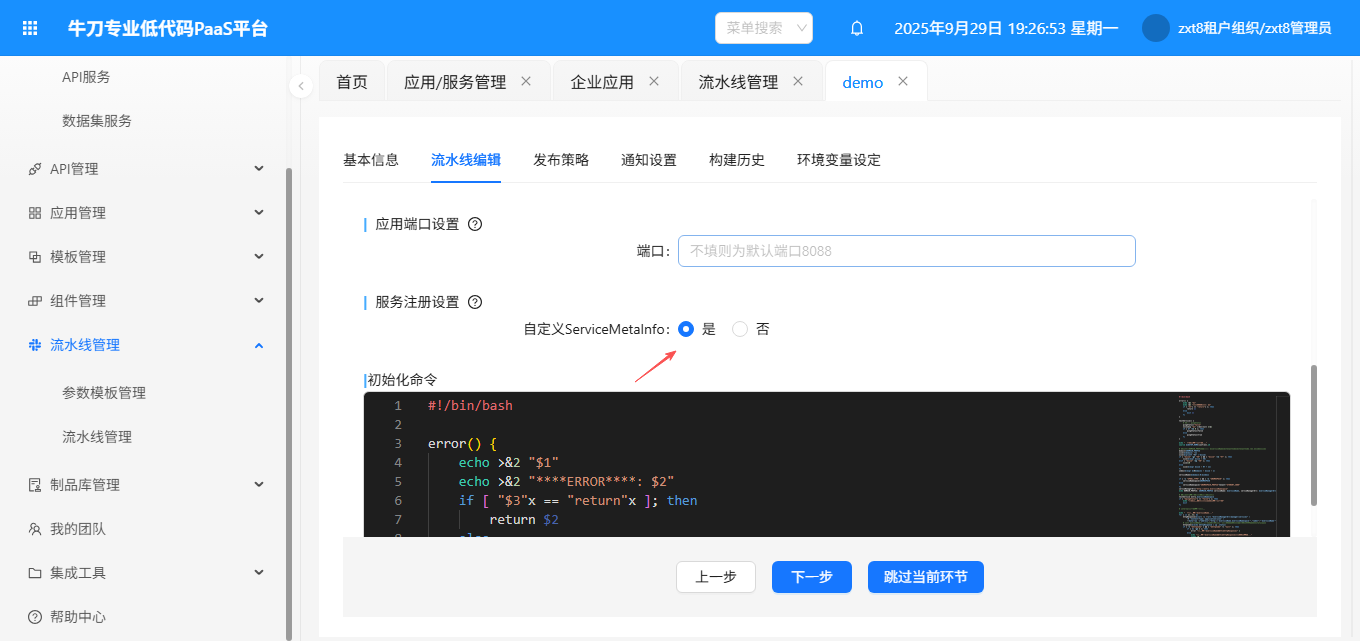
Task: Click help icon beside 服务注册设置
Action: coord(475,302)
